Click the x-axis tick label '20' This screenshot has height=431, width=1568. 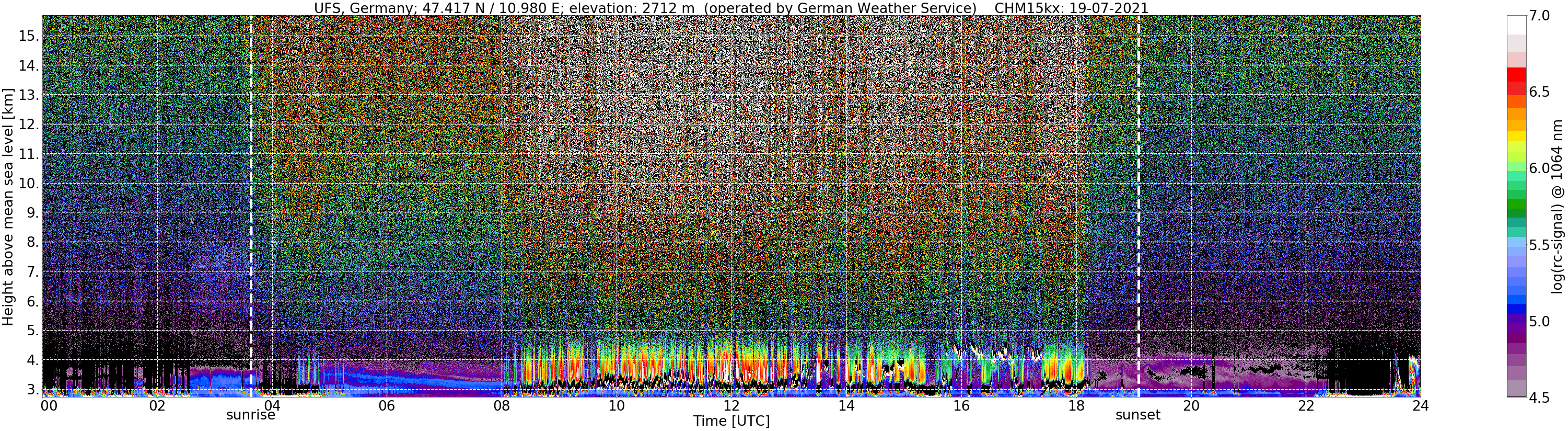[x=1191, y=406]
